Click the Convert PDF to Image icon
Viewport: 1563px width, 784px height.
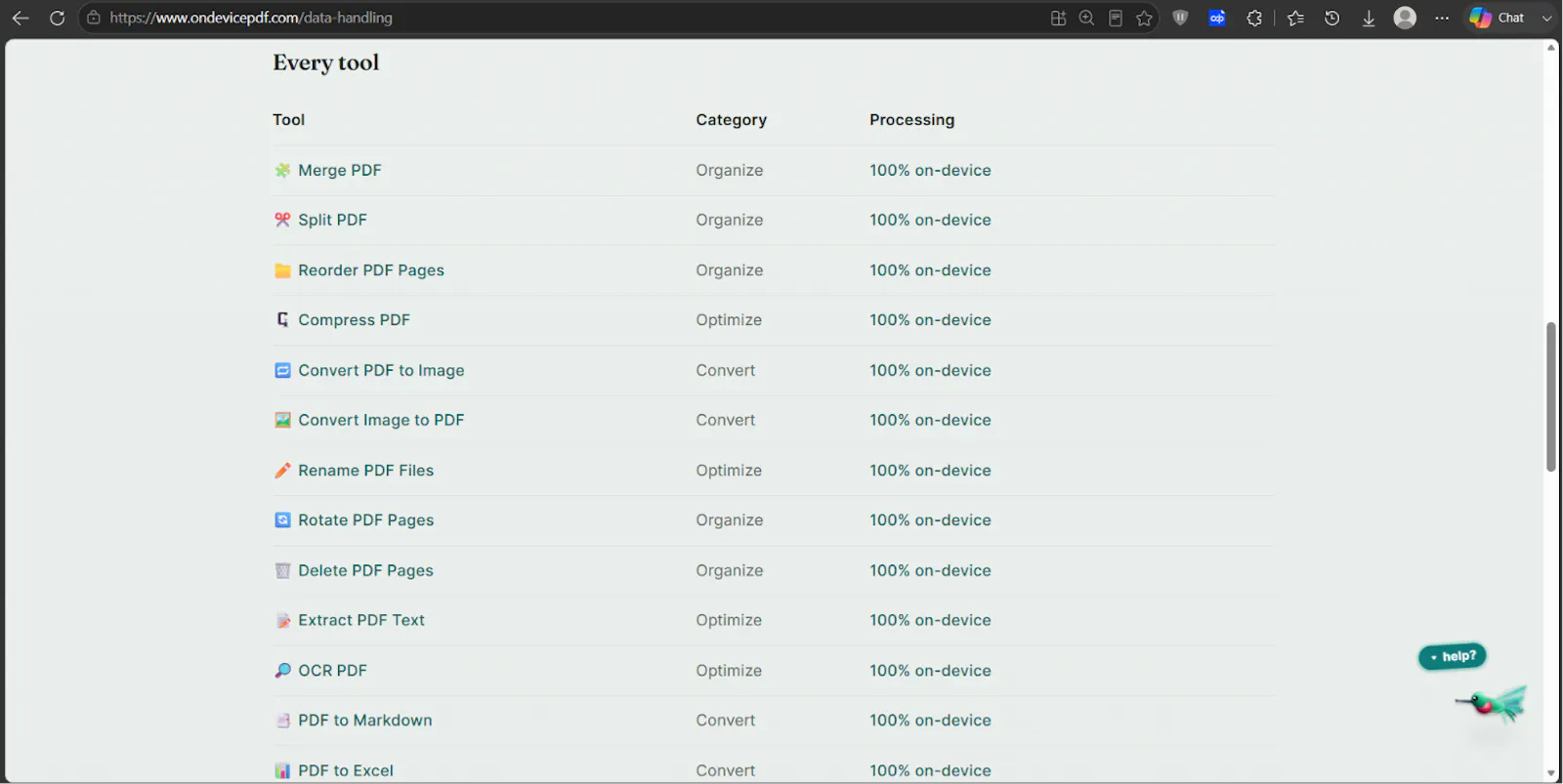[282, 370]
